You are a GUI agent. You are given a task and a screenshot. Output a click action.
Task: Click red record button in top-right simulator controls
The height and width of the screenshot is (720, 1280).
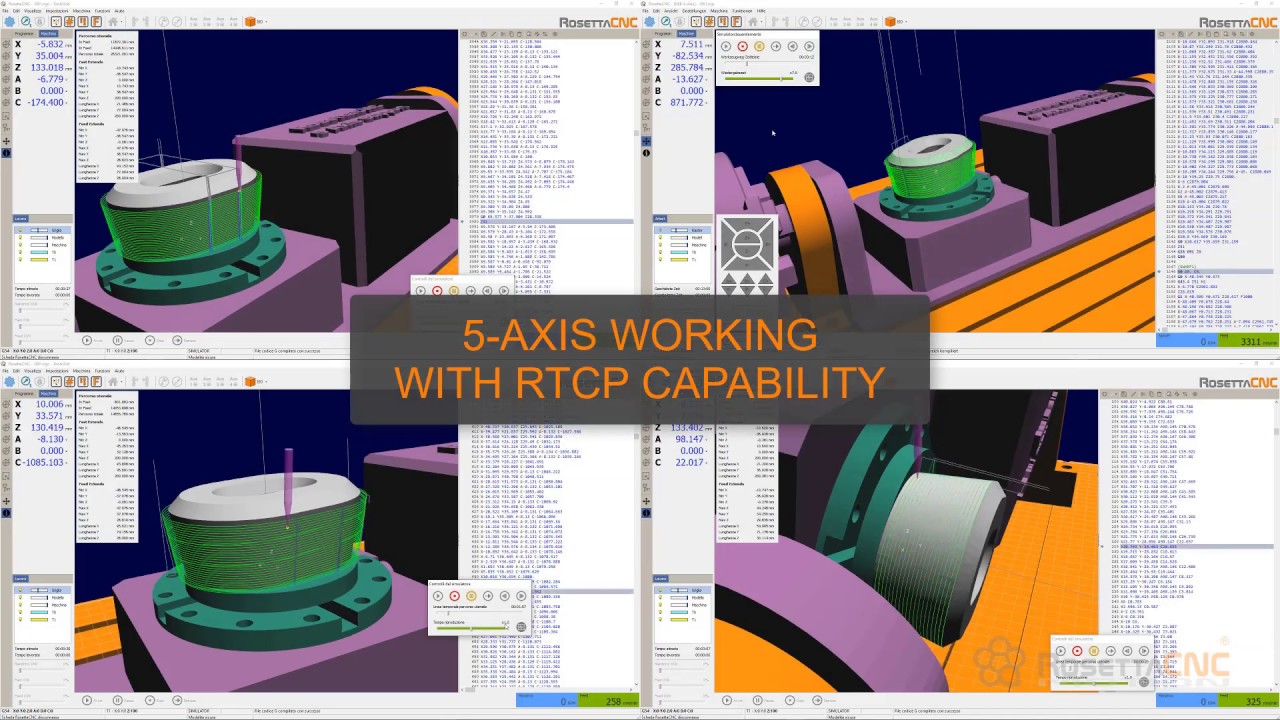coord(743,46)
